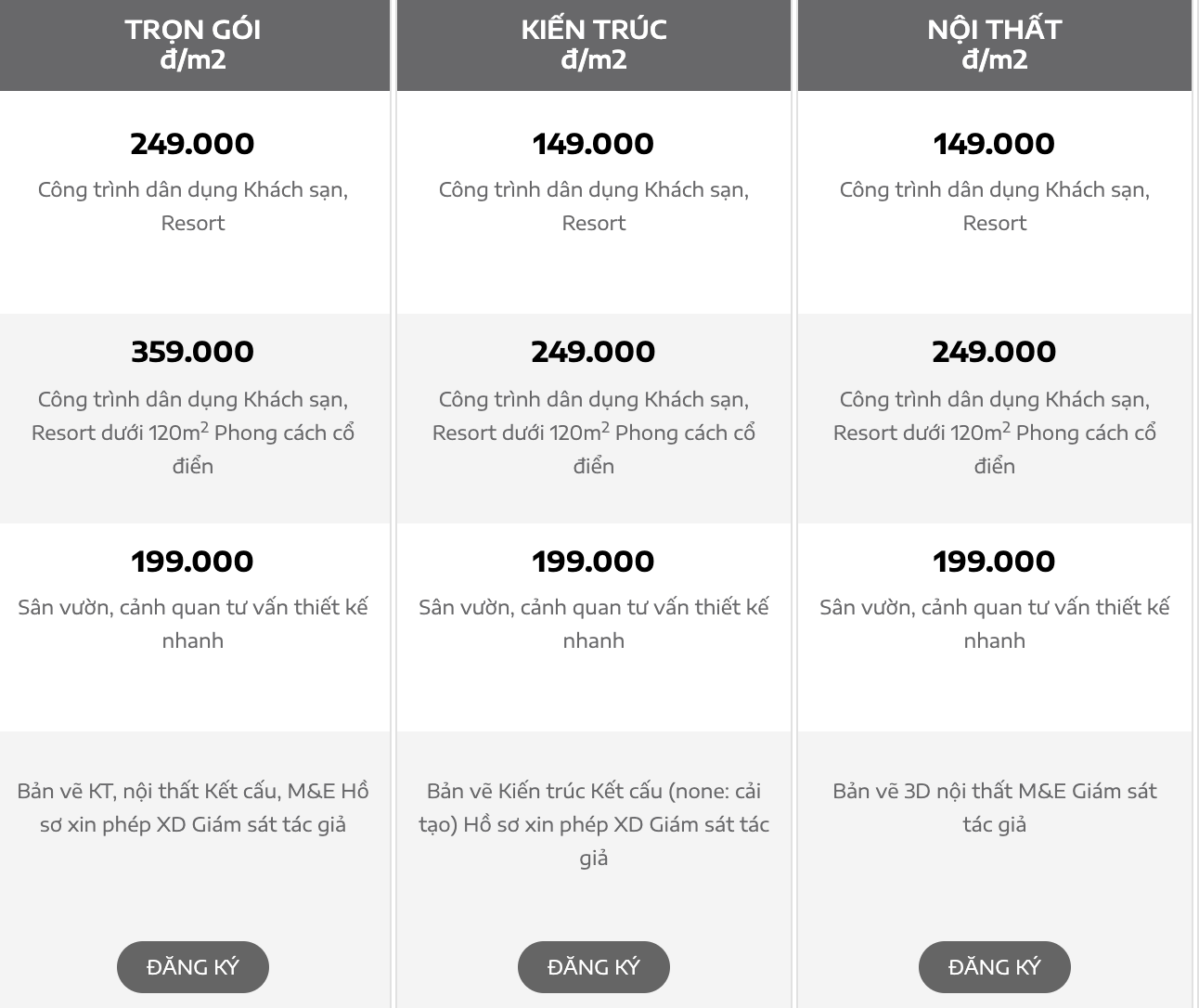Click the 249.000 price in KIẾN TRÚC
The height and width of the screenshot is (1008, 1199).
594,352
